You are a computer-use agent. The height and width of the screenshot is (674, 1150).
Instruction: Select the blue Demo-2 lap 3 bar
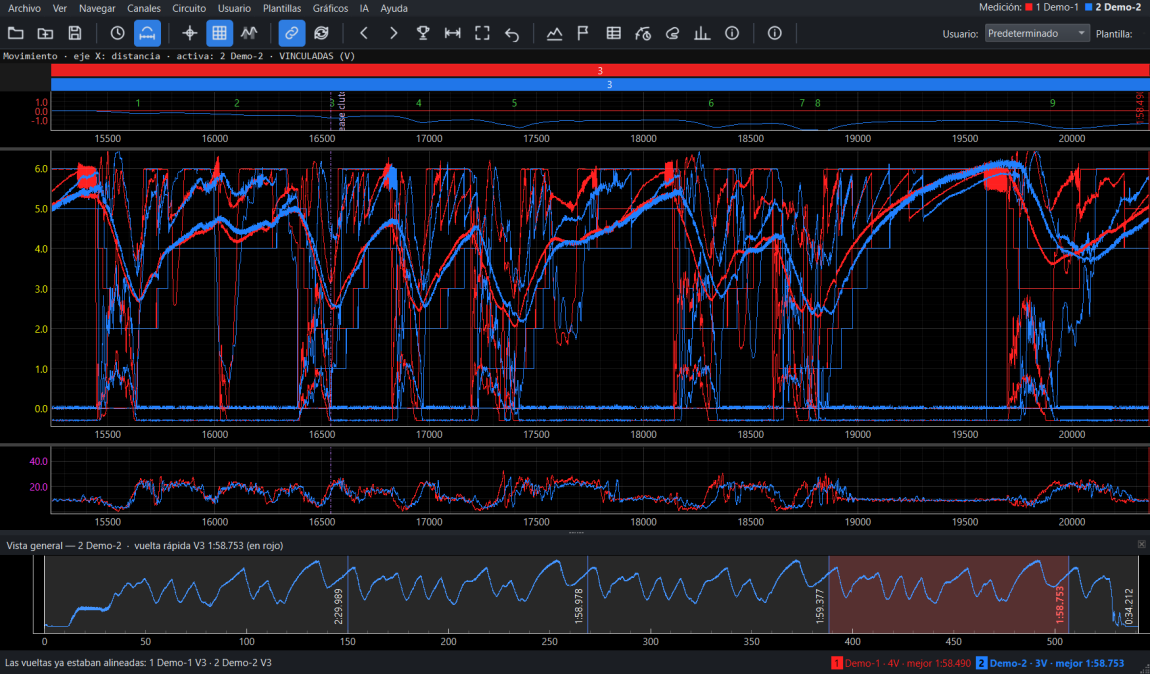pos(600,84)
